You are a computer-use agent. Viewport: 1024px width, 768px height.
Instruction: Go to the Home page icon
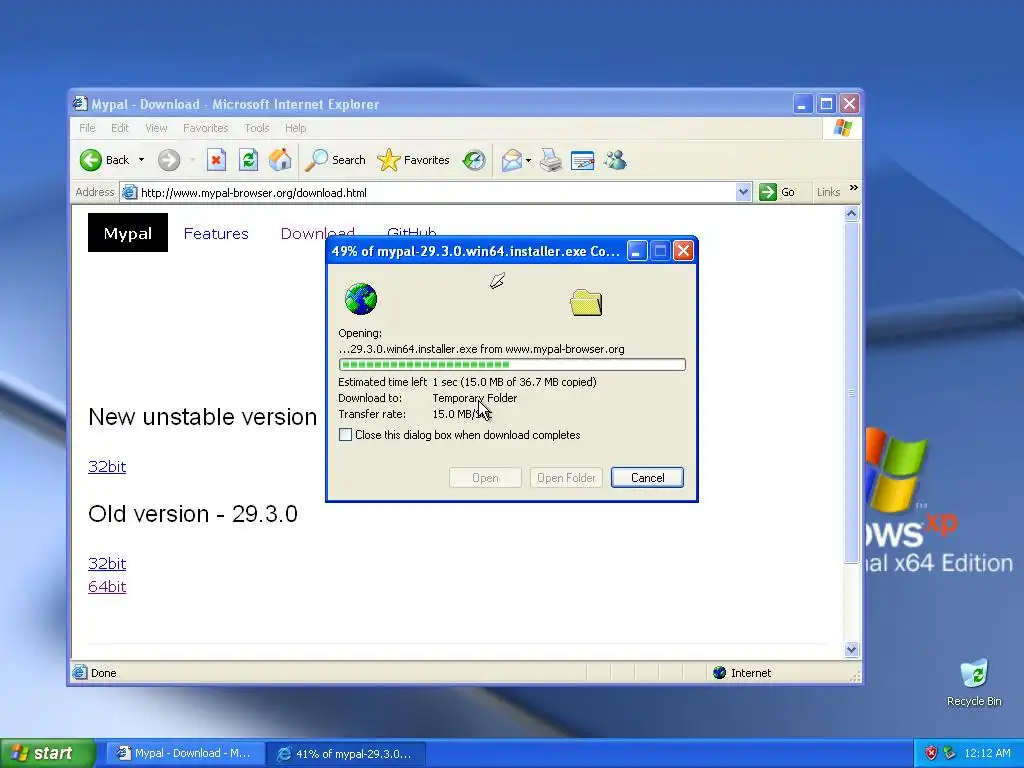pos(280,160)
